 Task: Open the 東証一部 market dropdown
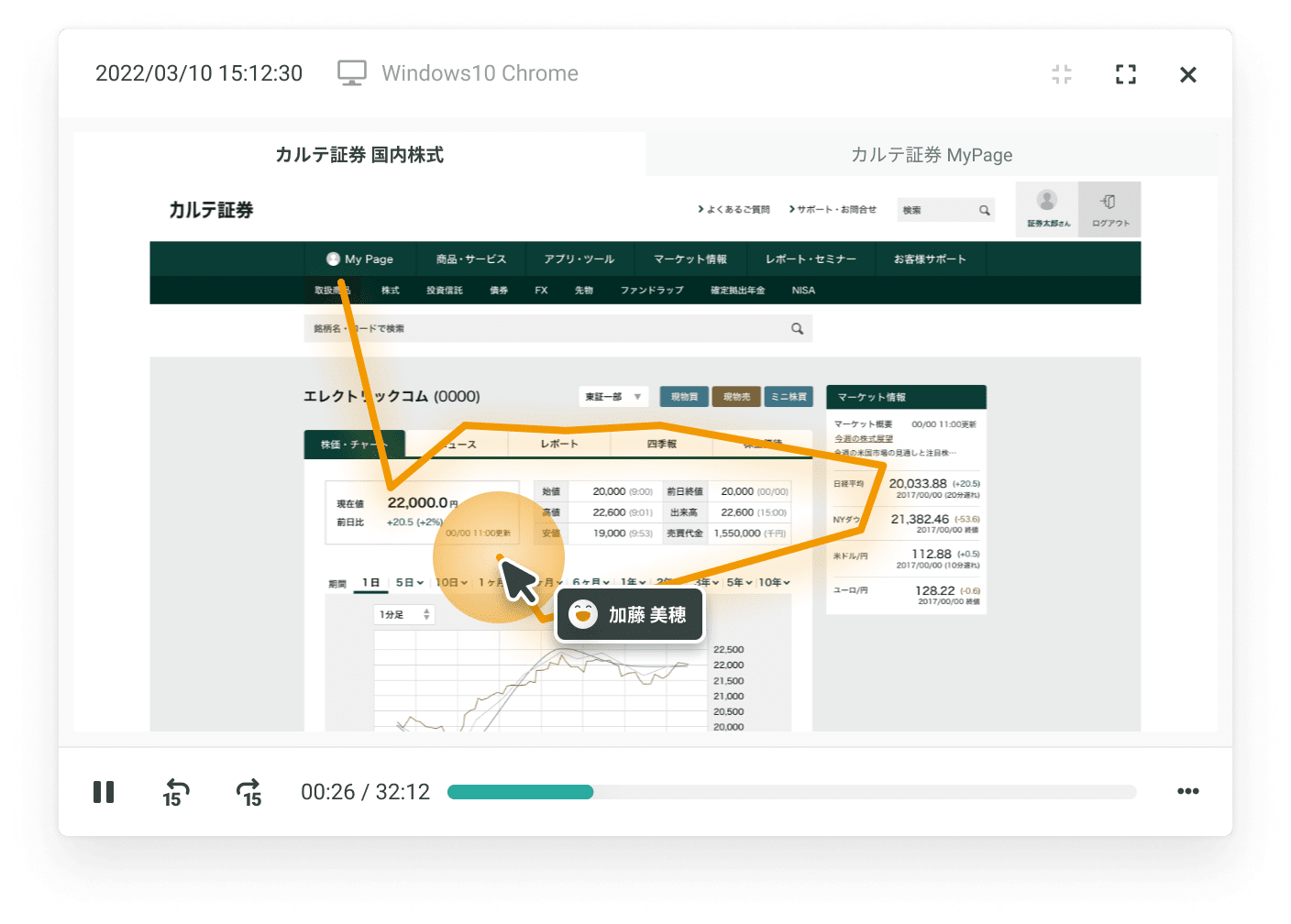click(613, 397)
